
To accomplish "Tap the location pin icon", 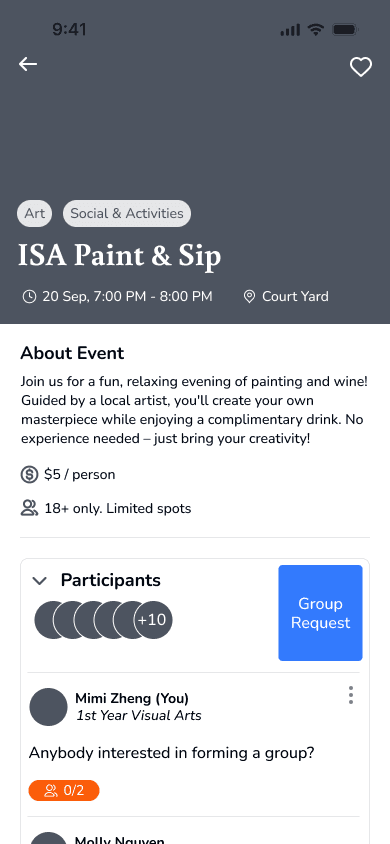I will point(249,297).
